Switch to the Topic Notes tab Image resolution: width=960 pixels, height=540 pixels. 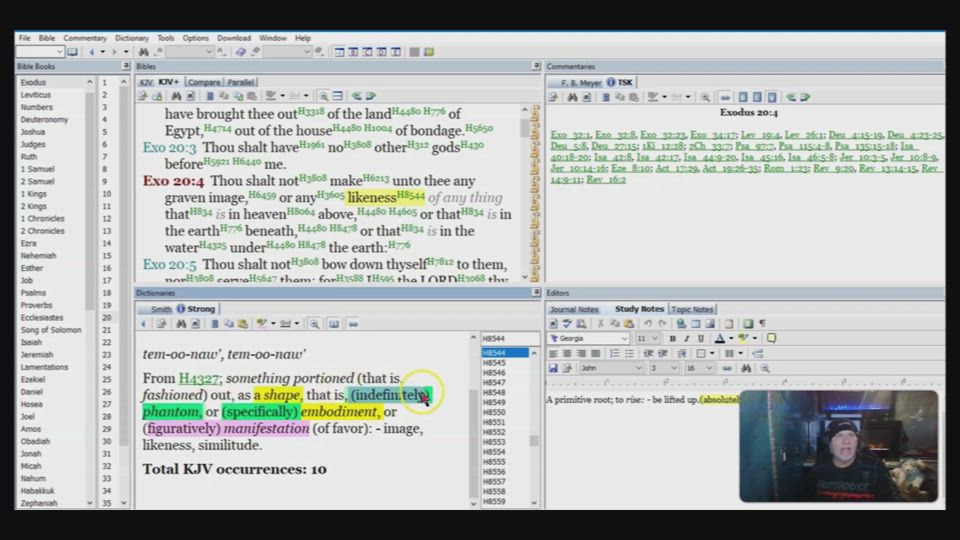pos(692,309)
